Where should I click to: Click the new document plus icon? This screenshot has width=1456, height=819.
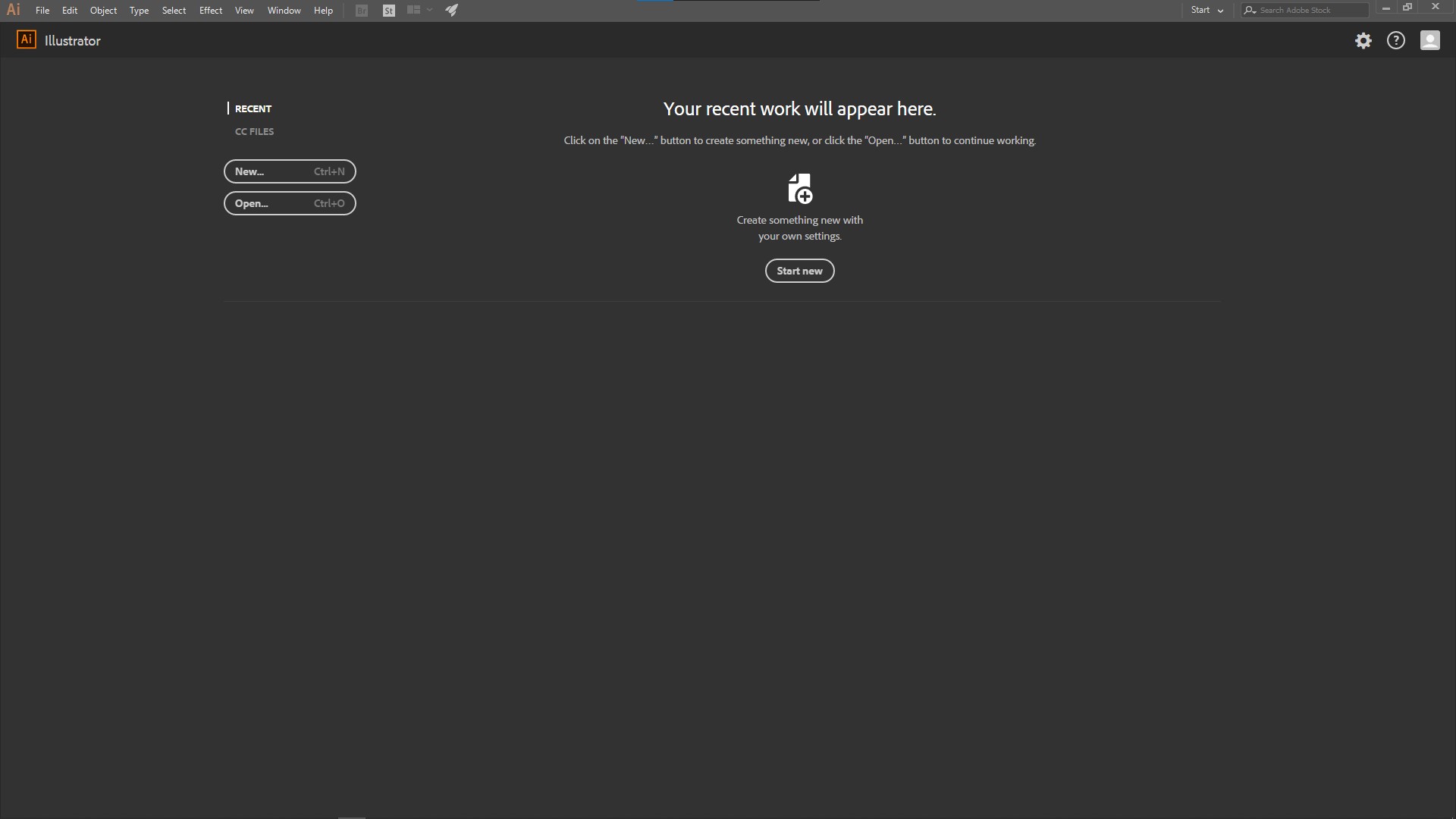[x=800, y=189]
